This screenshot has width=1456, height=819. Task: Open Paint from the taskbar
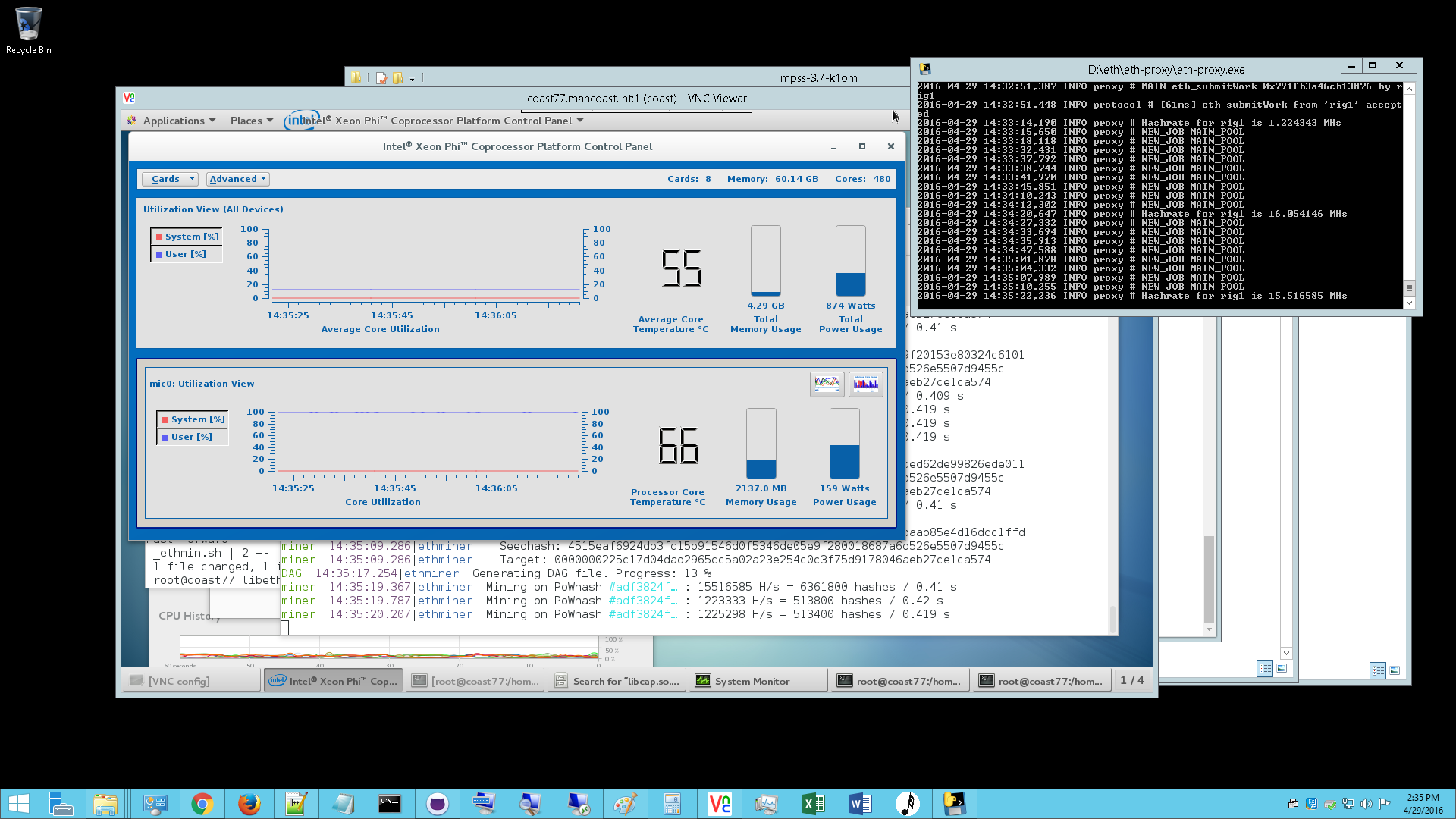[625, 804]
